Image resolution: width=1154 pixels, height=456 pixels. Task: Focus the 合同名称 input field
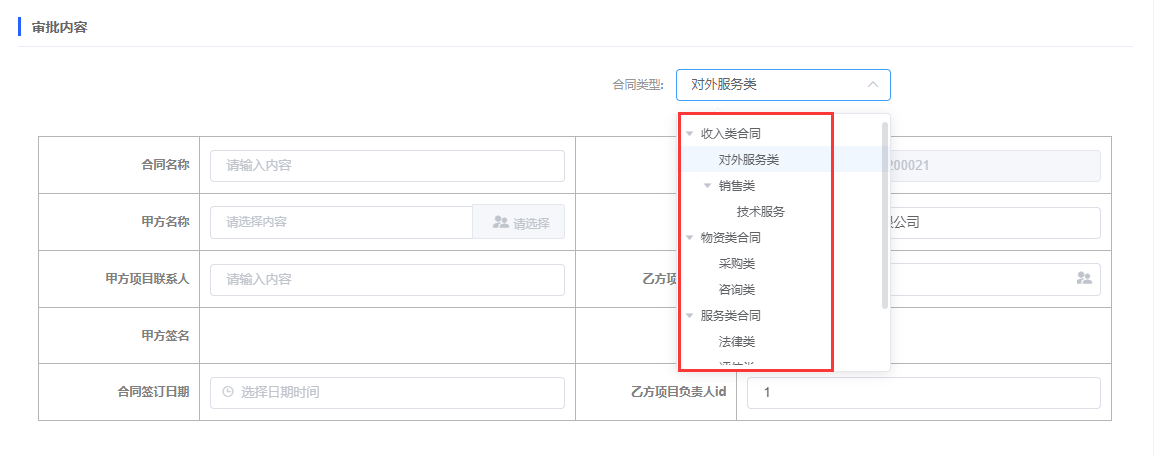coord(387,166)
